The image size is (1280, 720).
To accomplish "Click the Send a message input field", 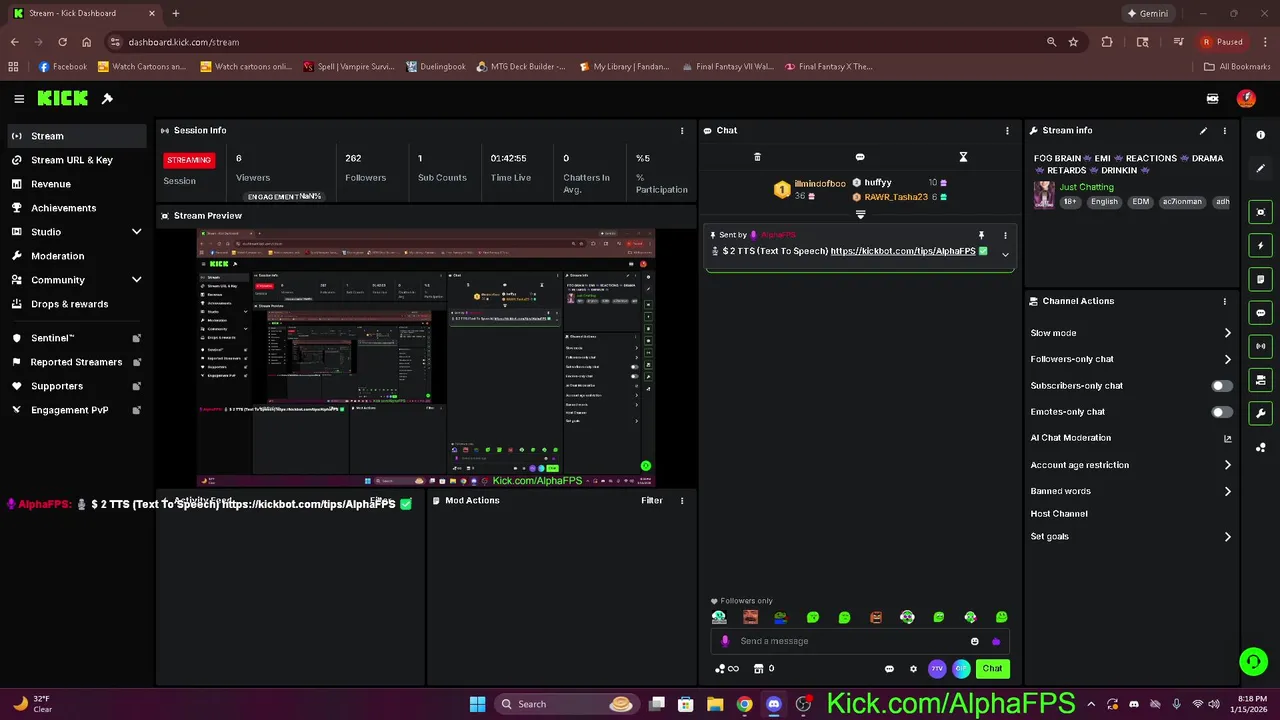I will [861, 641].
